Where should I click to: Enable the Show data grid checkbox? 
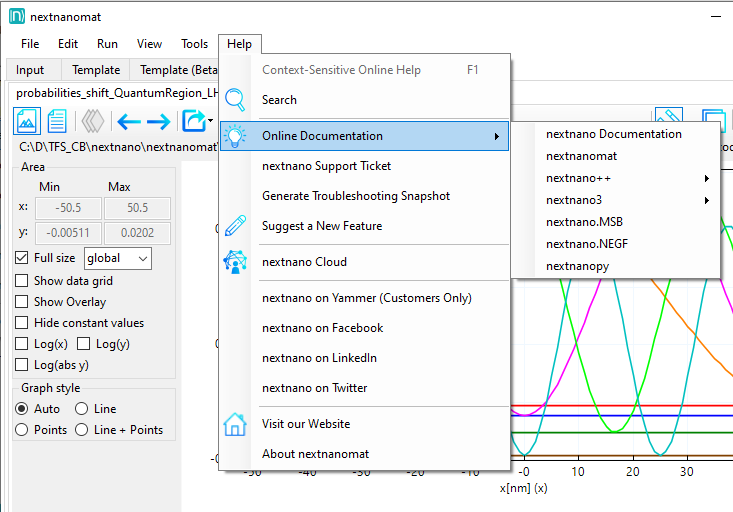[22, 281]
